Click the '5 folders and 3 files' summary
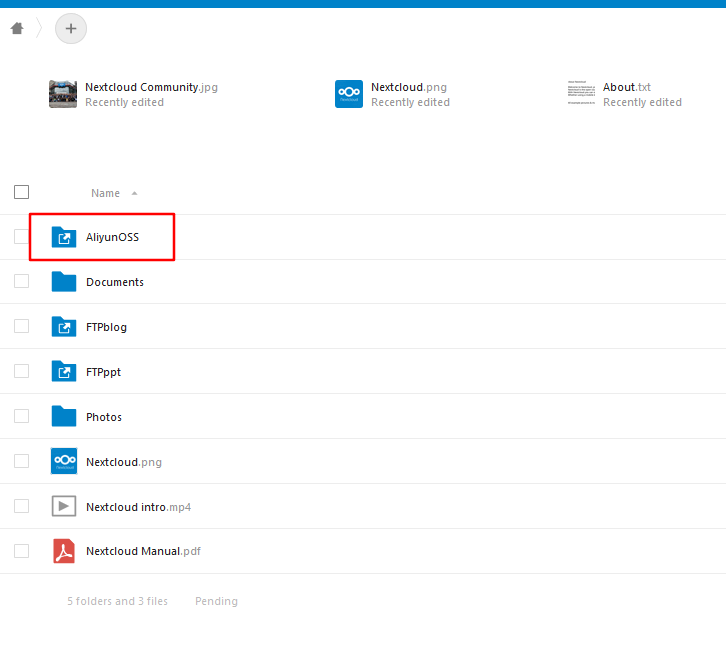Image resolution: width=726 pixels, height=668 pixels. (117, 601)
